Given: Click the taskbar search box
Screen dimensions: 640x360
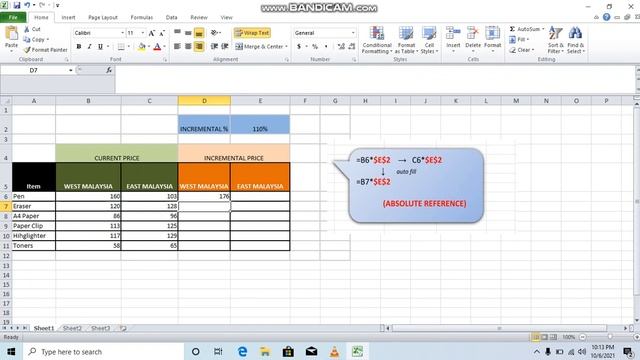Looking at the screenshot, I should click(104, 351).
